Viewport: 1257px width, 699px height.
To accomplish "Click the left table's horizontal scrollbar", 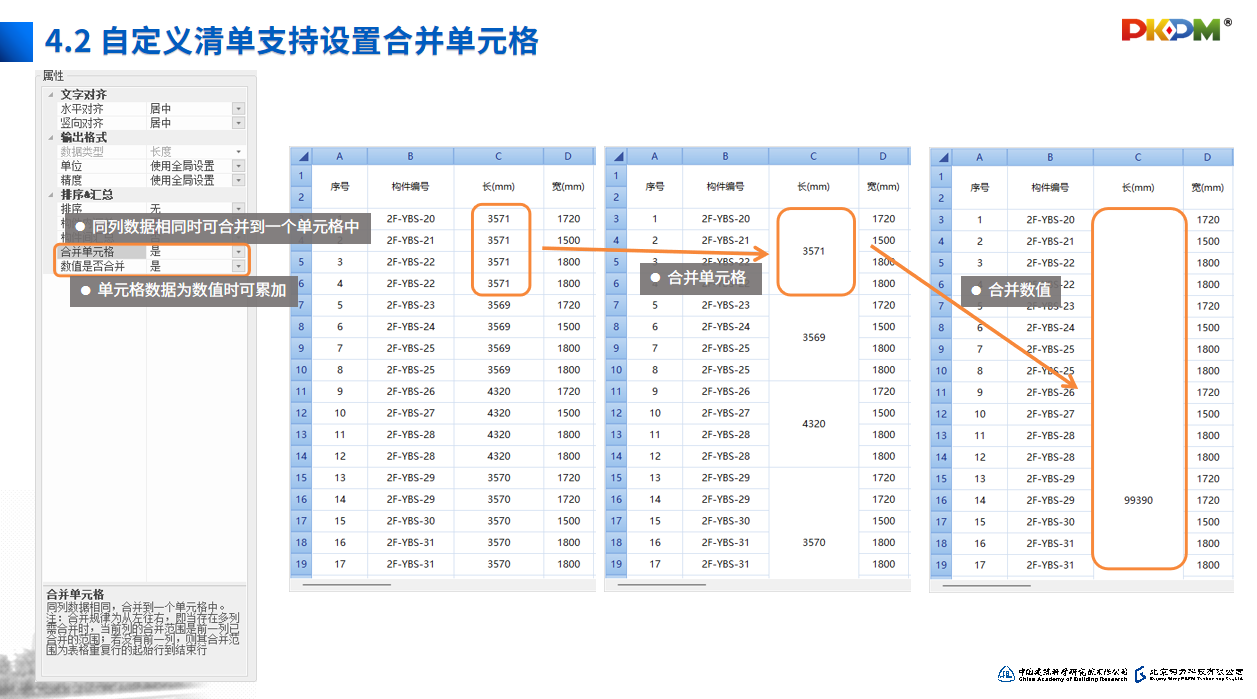I will [x=346, y=584].
